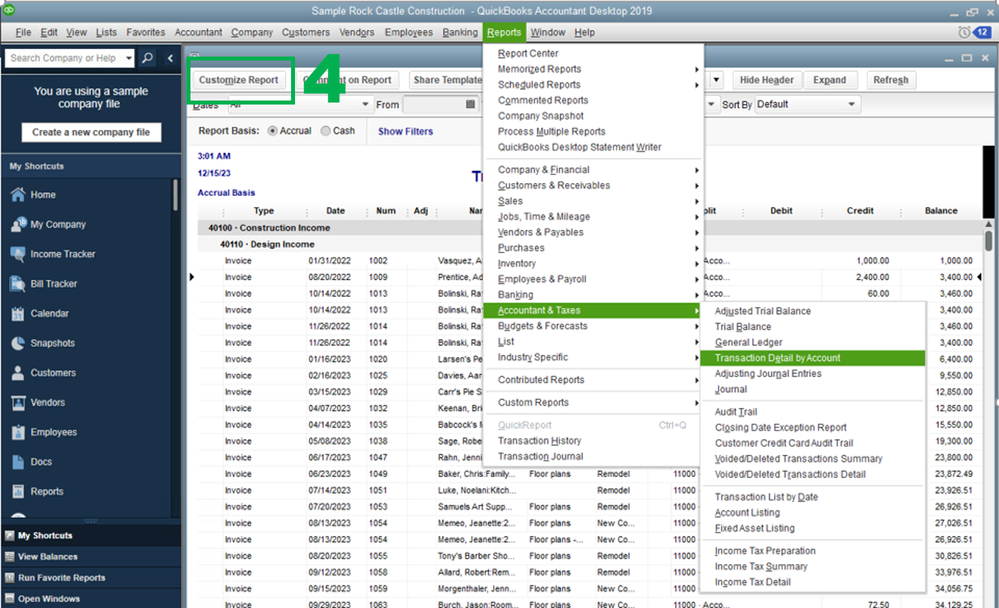Open the Income Tracker shortcut icon
Image resolution: width=999 pixels, height=608 pixels.
pyautogui.click(x=18, y=254)
